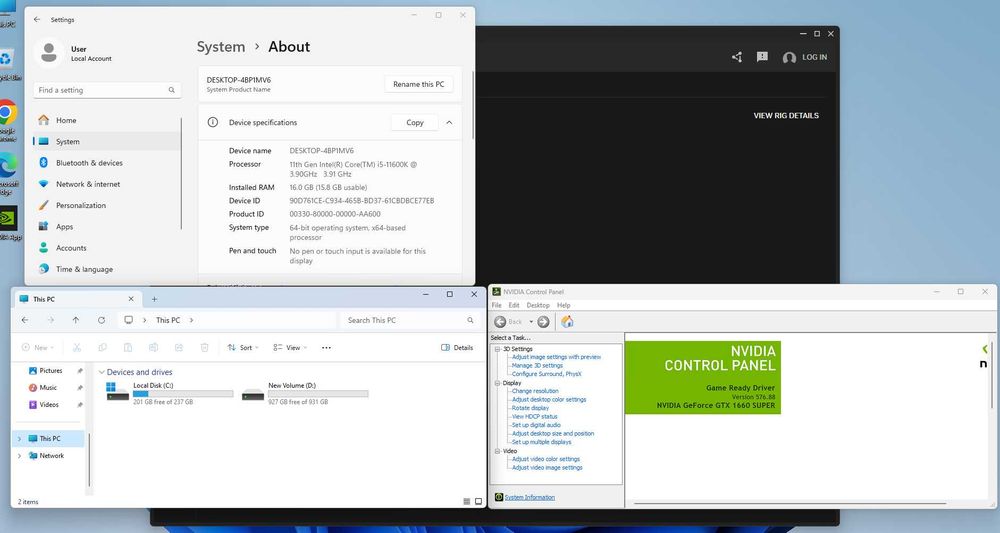Expand This PC in navigation pane

click(x=19, y=439)
